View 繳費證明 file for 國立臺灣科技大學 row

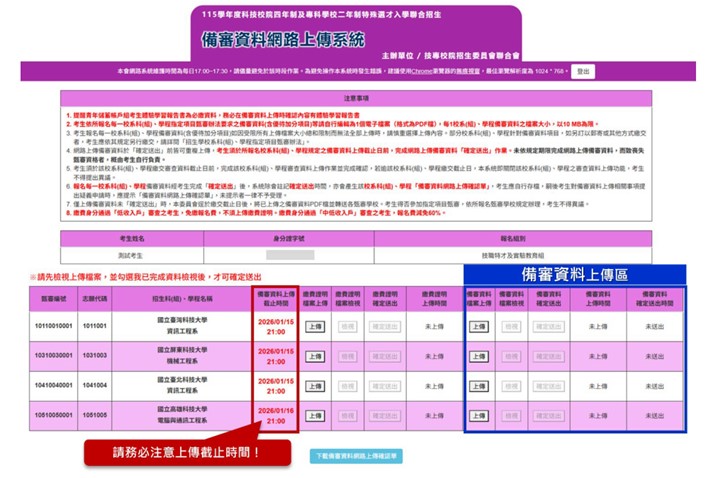(347, 326)
